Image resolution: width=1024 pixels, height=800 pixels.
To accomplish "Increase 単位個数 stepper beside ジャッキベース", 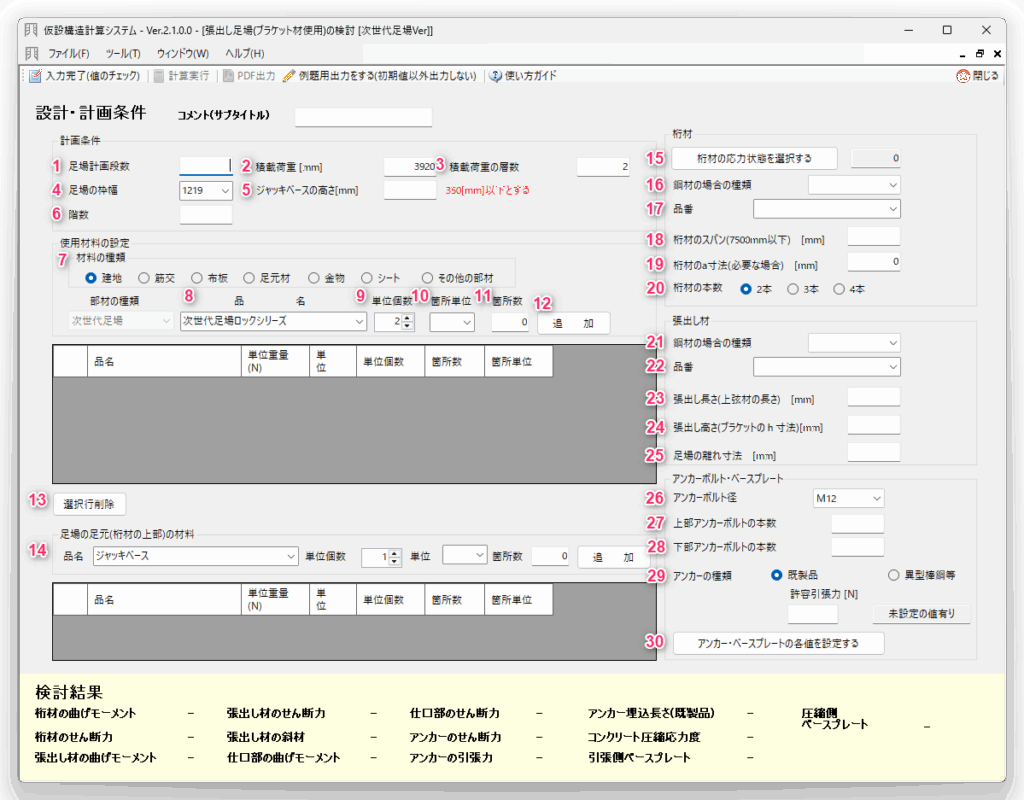I will pos(395,554).
